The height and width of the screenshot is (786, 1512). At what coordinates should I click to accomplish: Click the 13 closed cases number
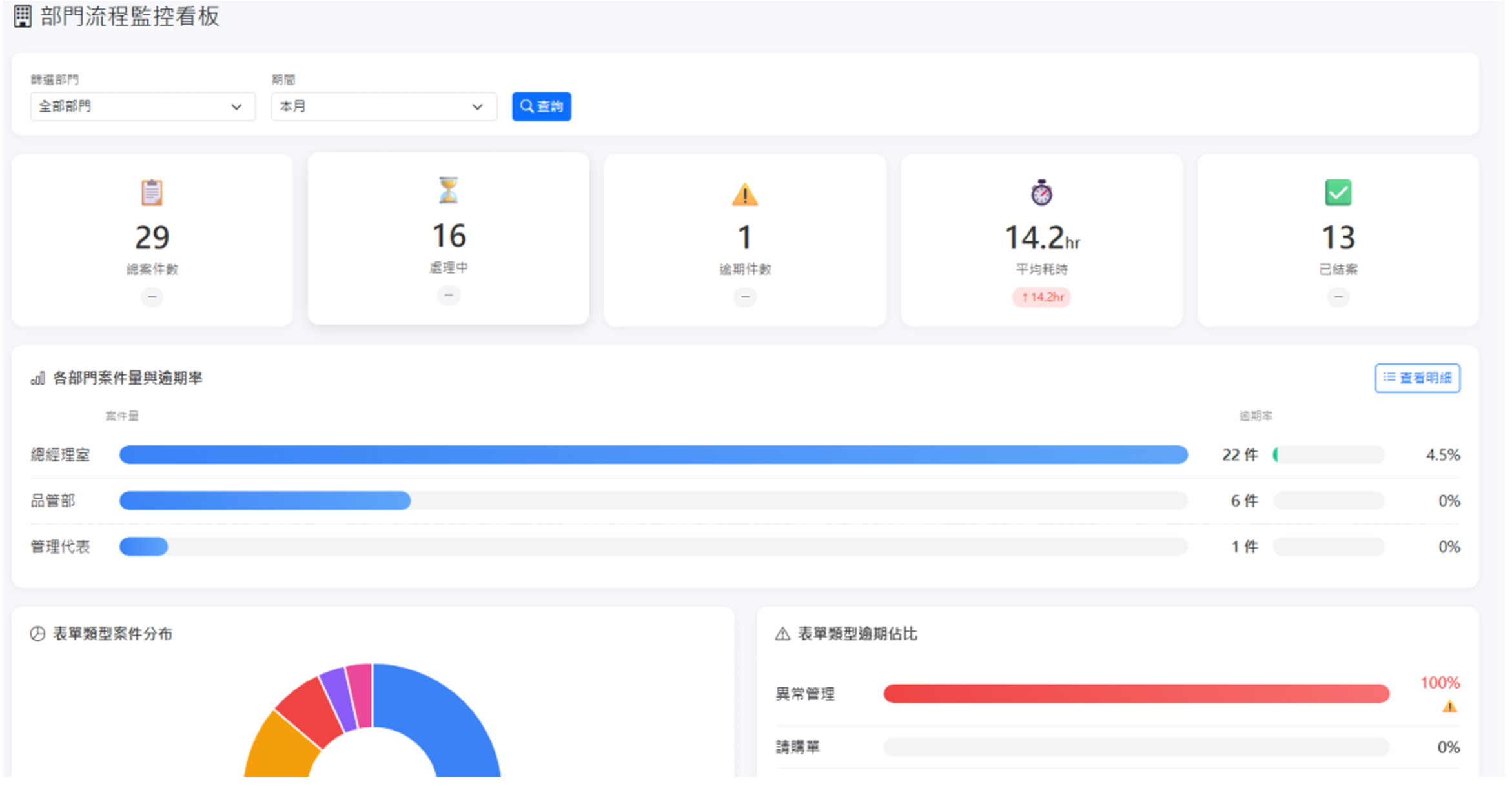tap(1338, 237)
